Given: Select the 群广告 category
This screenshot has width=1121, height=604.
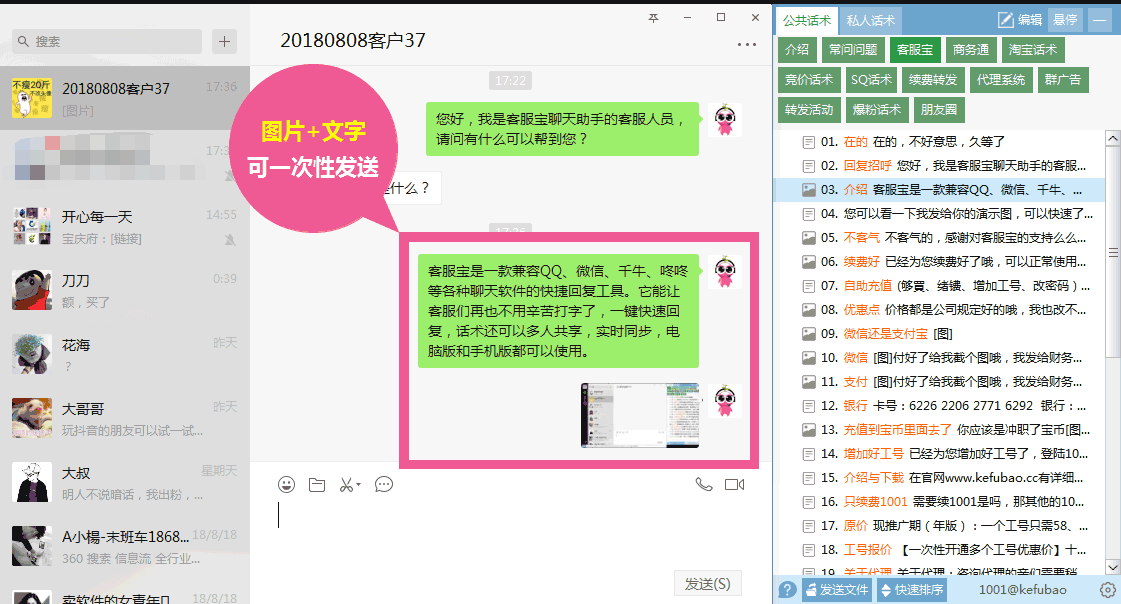Looking at the screenshot, I should [x=1063, y=79].
